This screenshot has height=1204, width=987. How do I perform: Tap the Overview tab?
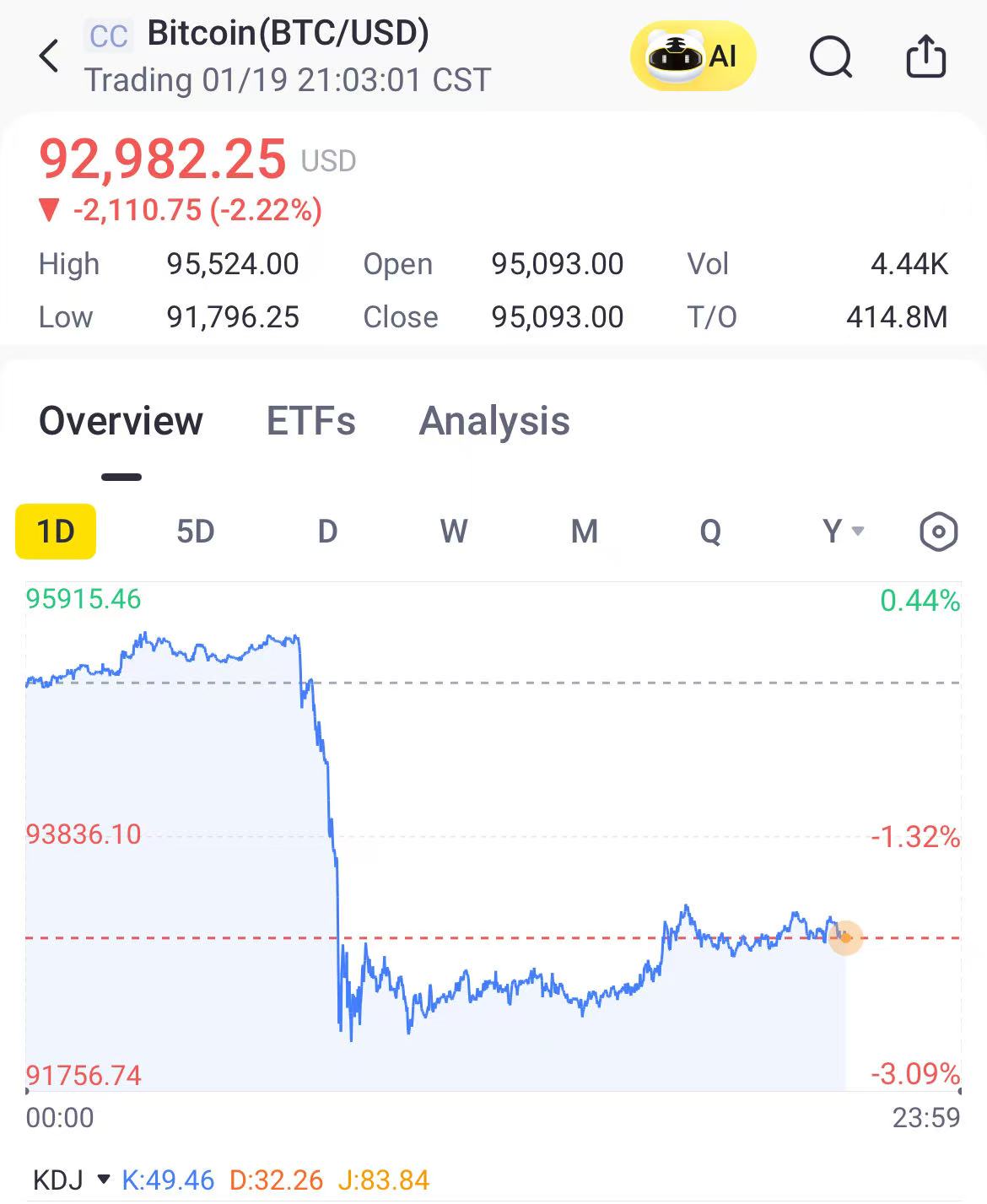(x=121, y=421)
